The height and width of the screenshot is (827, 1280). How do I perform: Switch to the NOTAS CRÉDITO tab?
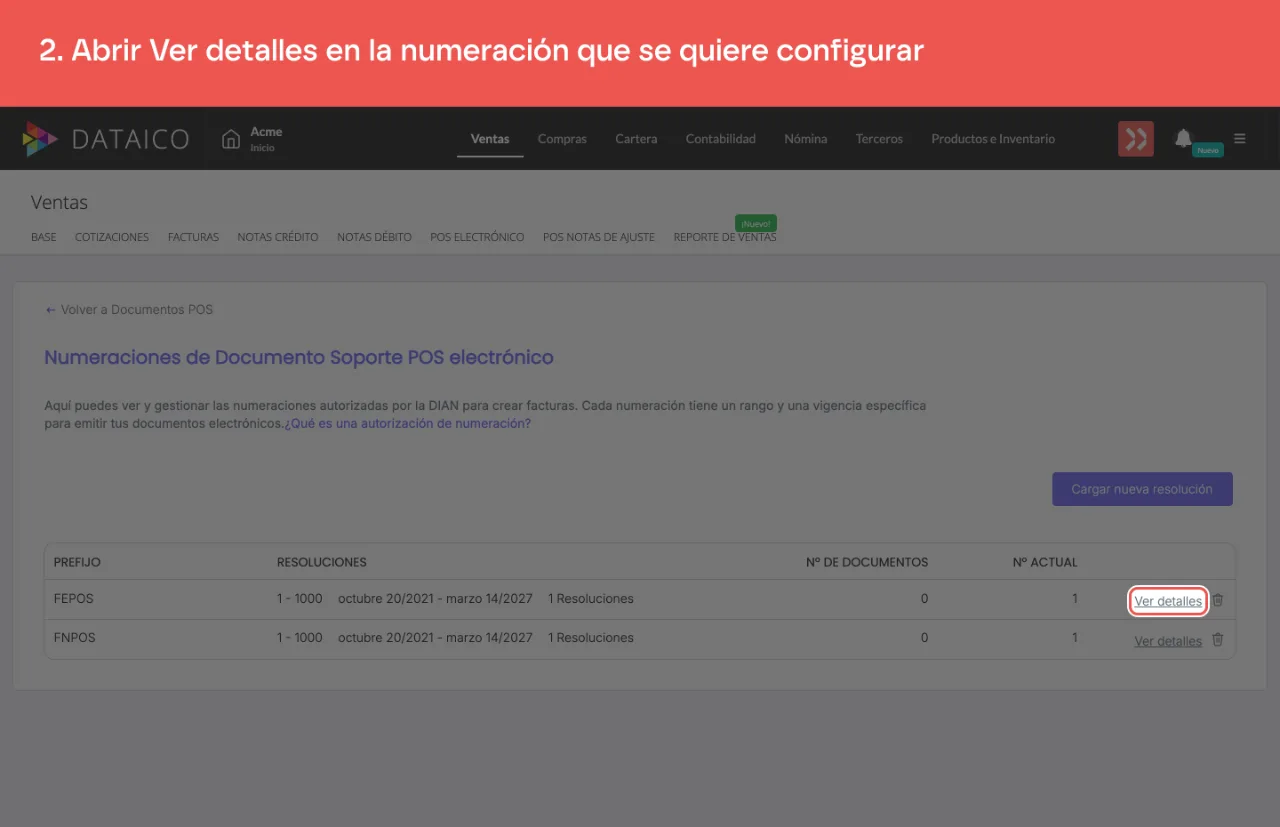click(x=278, y=237)
